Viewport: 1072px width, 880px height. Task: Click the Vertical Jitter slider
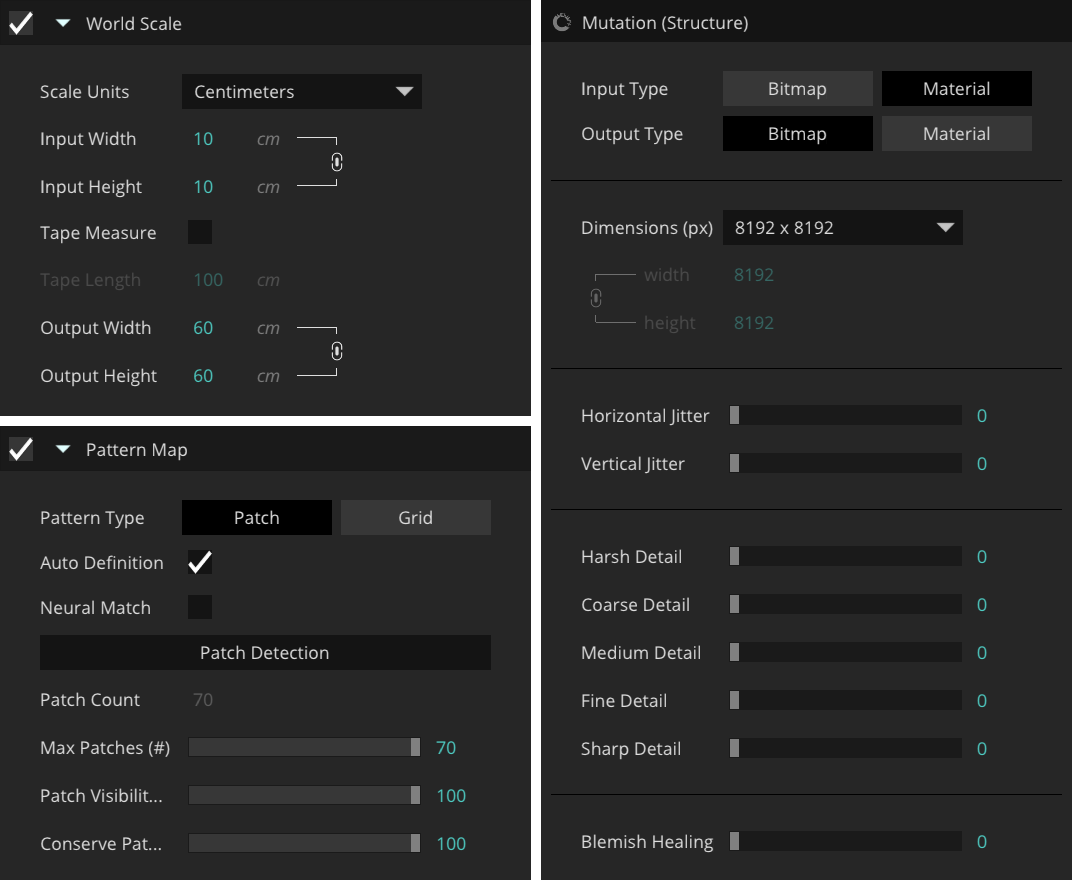click(845, 463)
